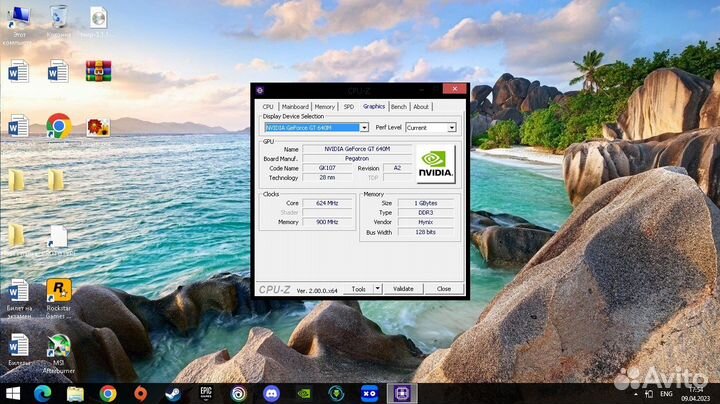This screenshot has width=720, height=404.
Task: Launch Microsoft Edge from the taskbar
Action: pyautogui.click(x=43, y=393)
